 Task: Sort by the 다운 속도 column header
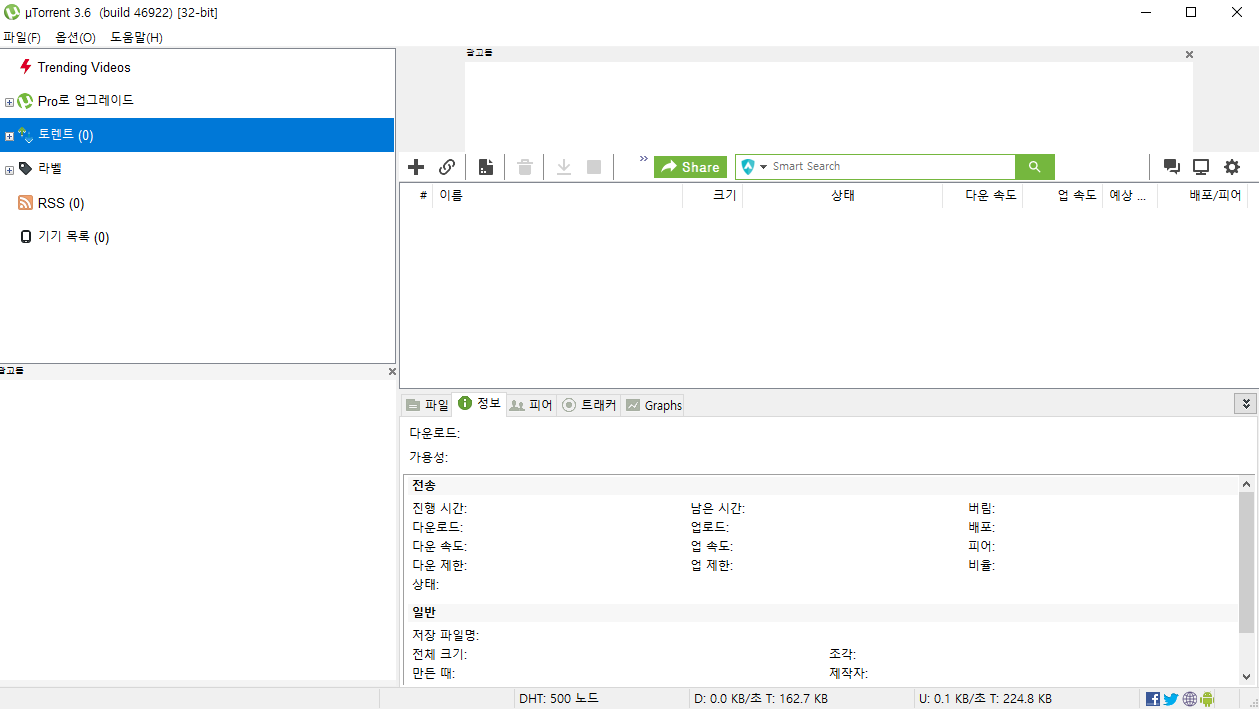(x=983, y=196)
